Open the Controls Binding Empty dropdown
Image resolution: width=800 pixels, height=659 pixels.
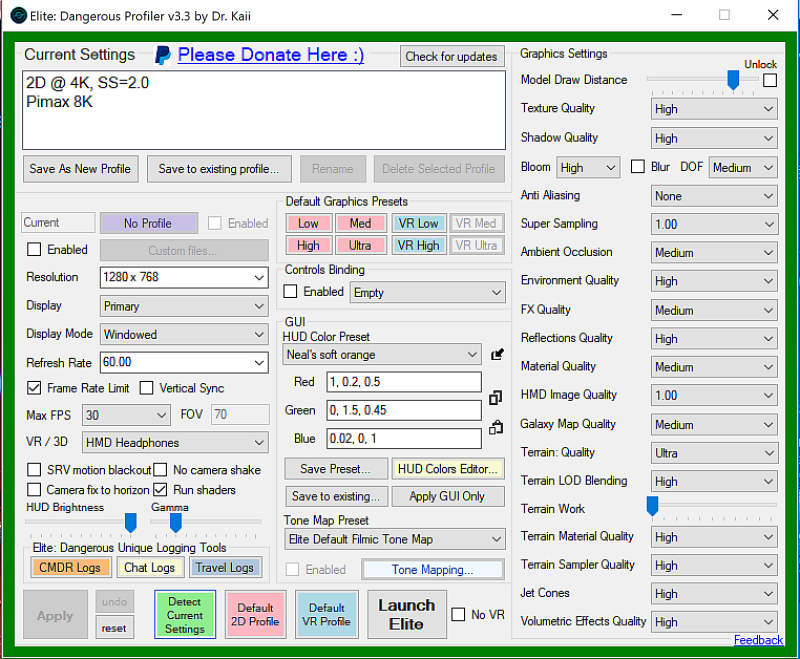[x=428, y=293]
